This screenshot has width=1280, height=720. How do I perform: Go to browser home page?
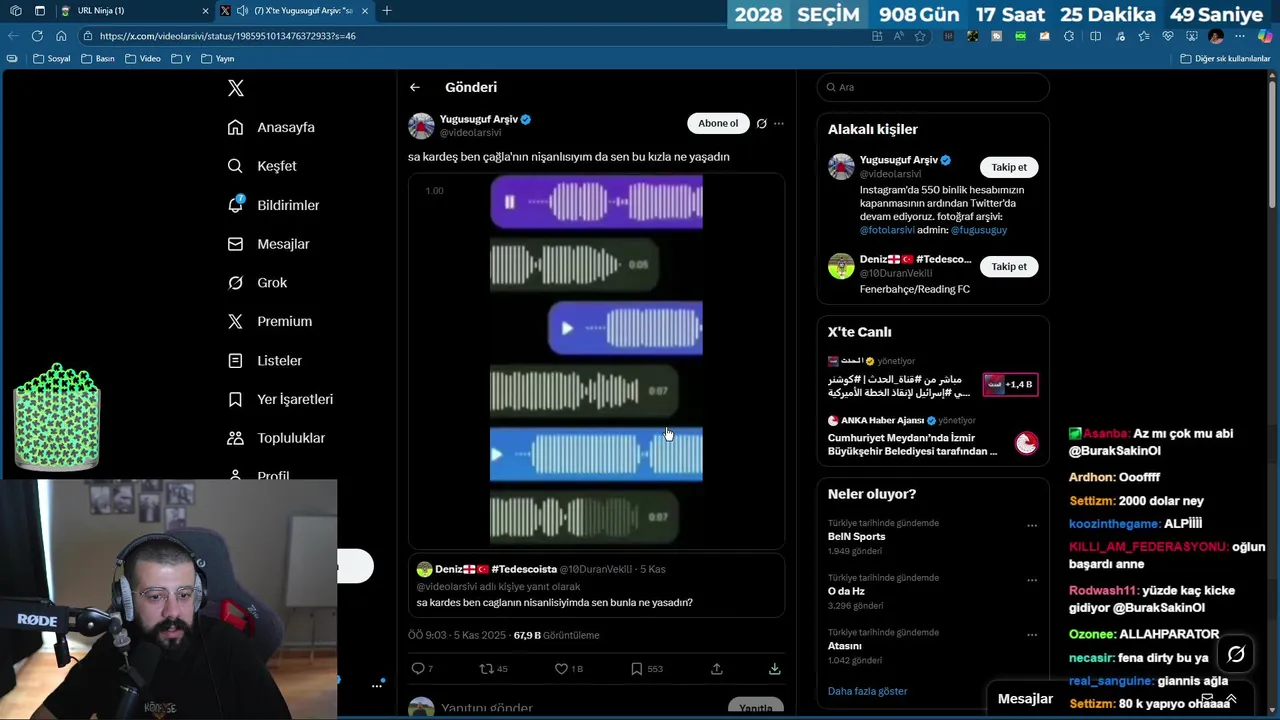pyautogui.click(x=61, y=36)
